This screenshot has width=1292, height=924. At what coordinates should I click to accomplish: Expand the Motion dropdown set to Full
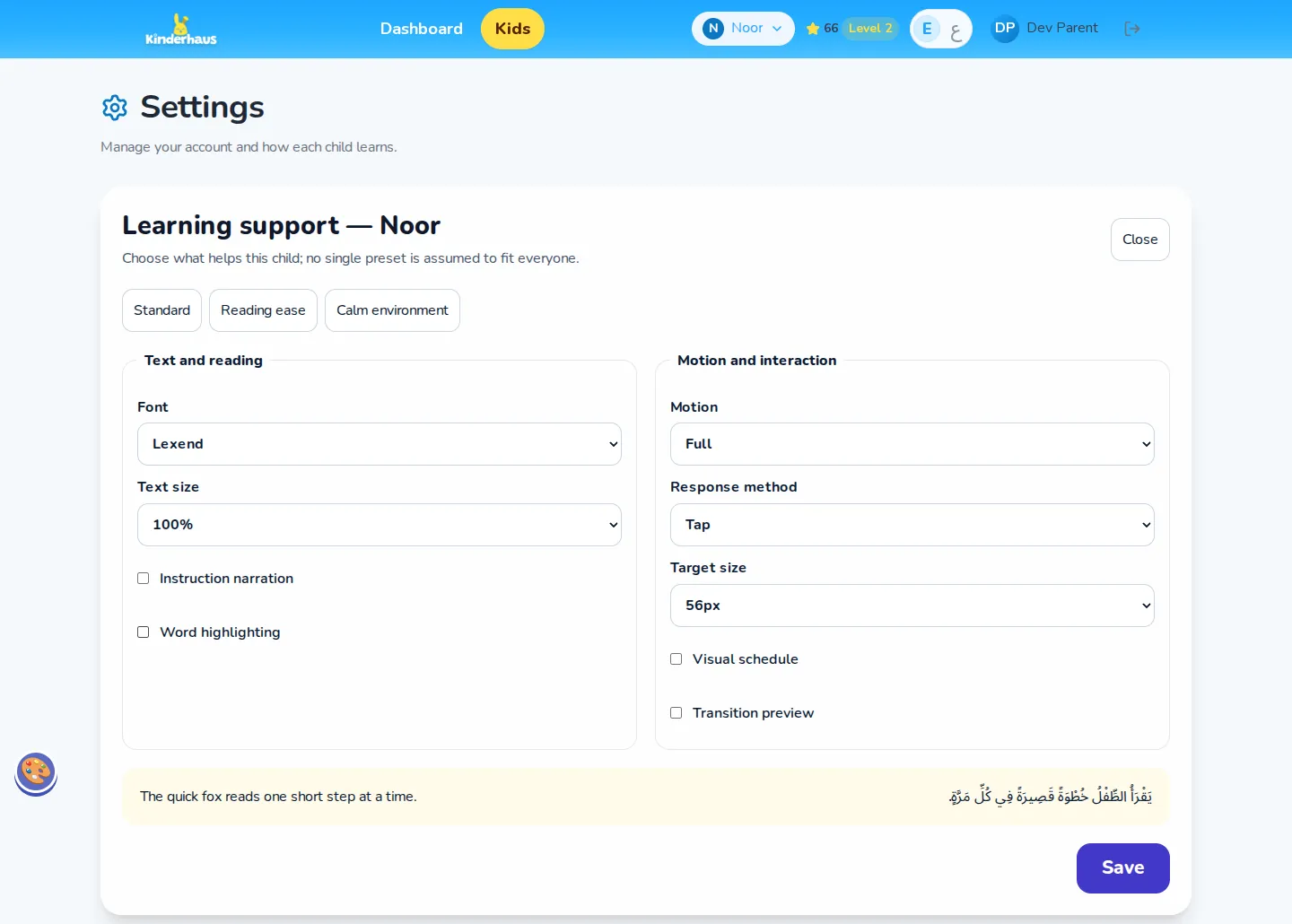point(912,444)
